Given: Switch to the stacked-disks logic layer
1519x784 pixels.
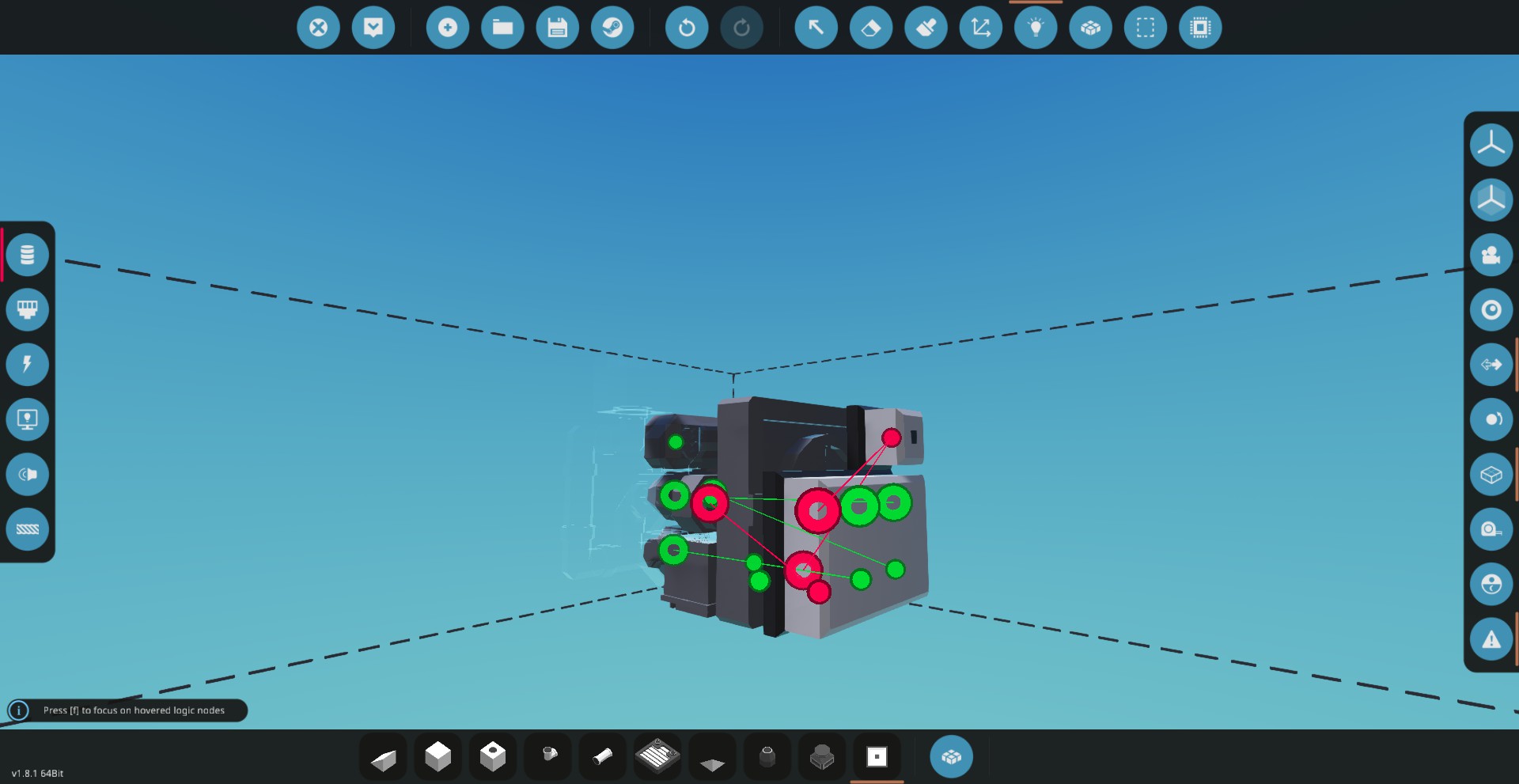Looking at the screenshot, I should (x=28, y=255).
